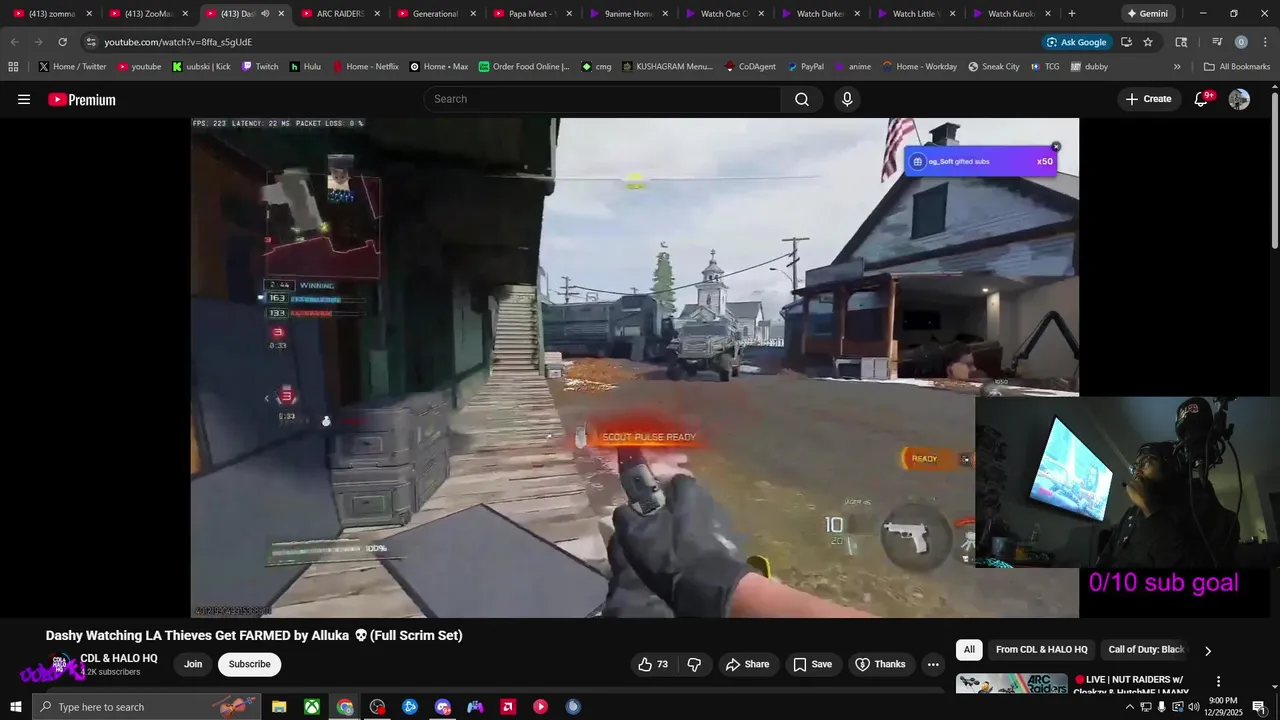Click the Chrome profile avatar

tap(1241, 42)
